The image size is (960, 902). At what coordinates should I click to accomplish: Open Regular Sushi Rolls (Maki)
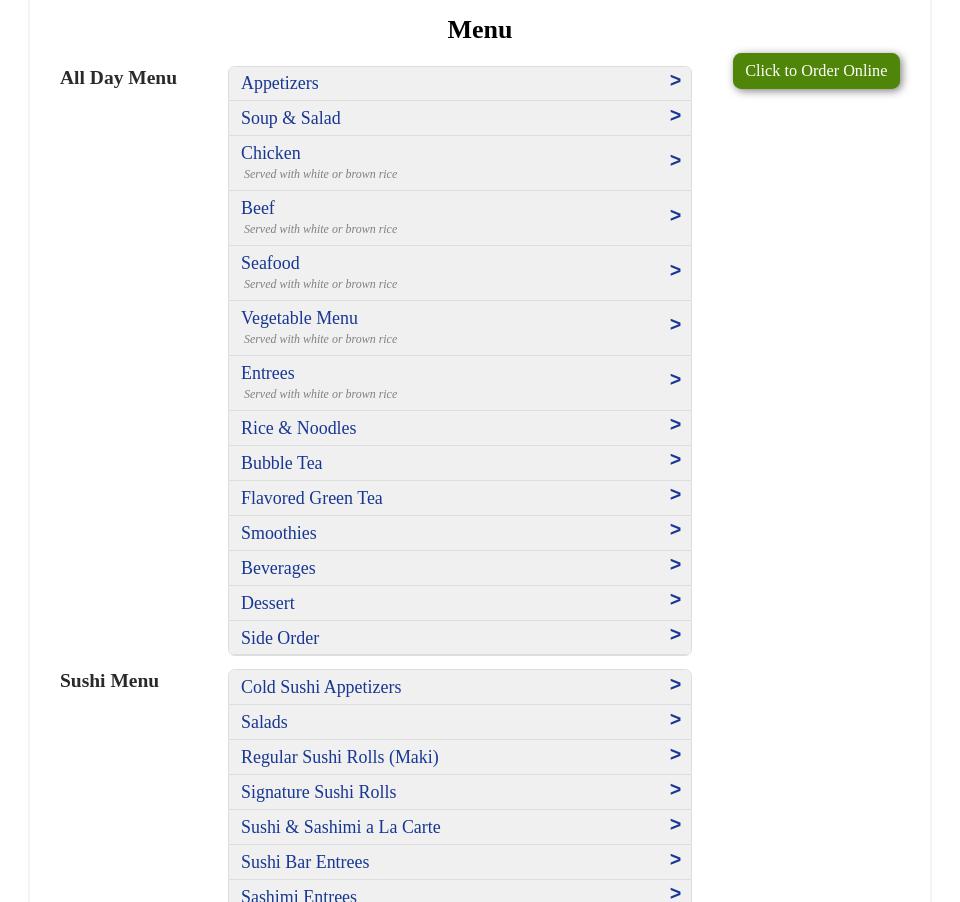coord(340,757)
